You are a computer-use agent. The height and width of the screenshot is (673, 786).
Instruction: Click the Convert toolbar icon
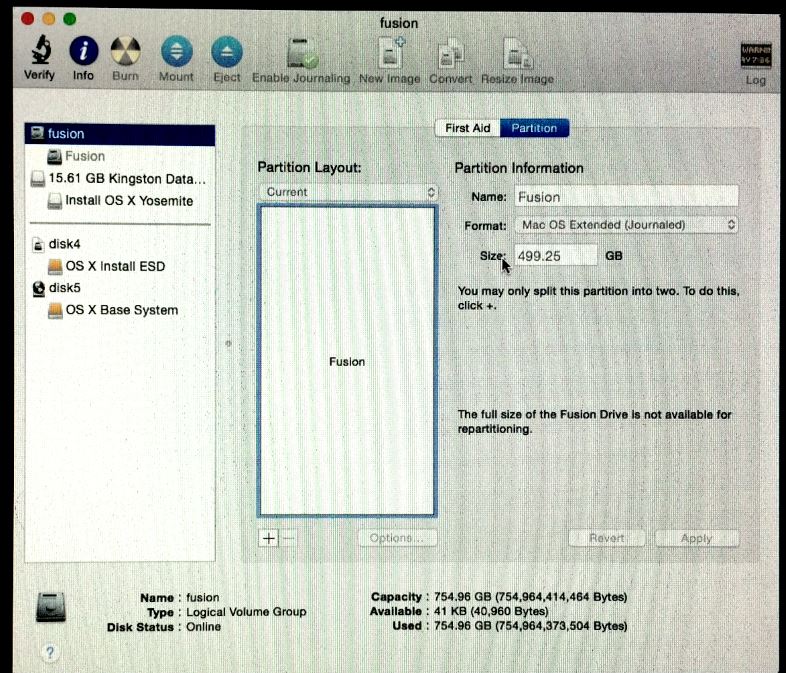[x=450, y=54]
